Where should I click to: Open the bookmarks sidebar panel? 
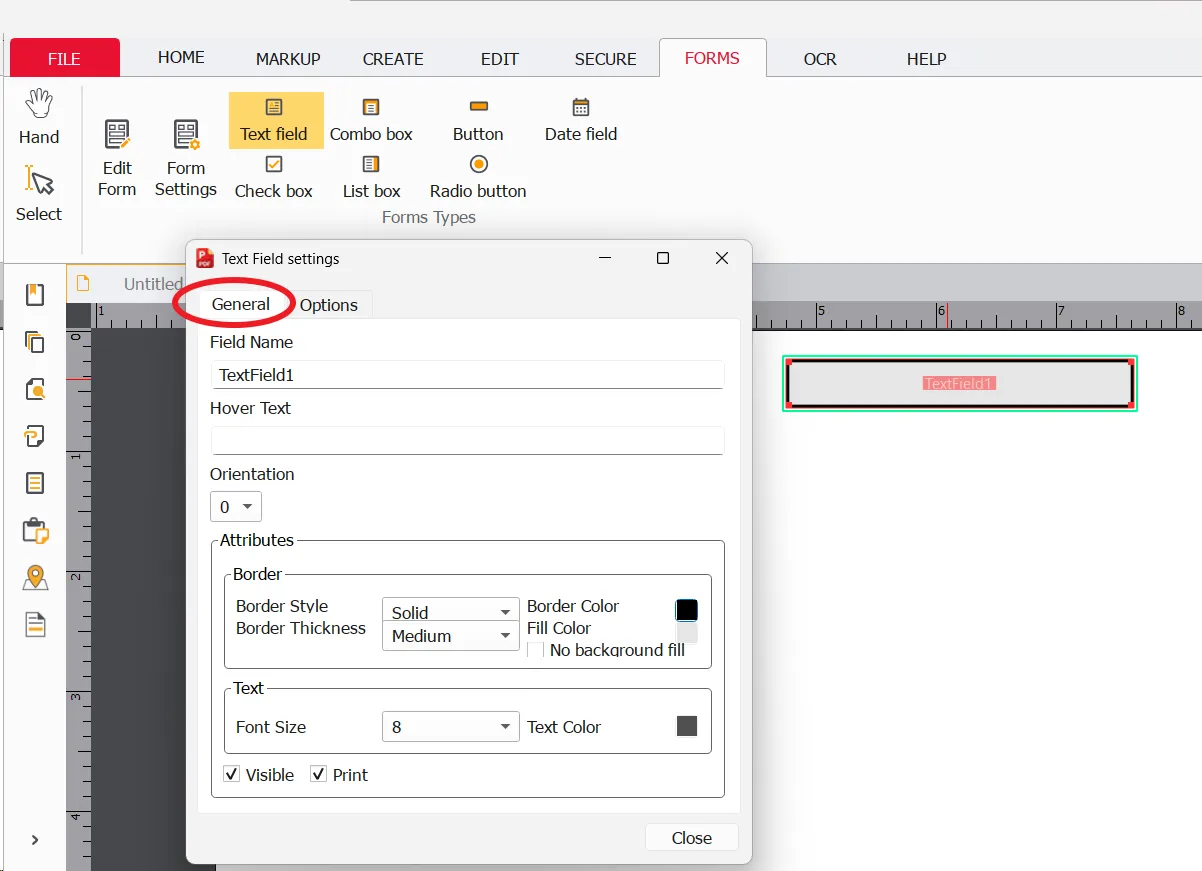tap(35, 294)
